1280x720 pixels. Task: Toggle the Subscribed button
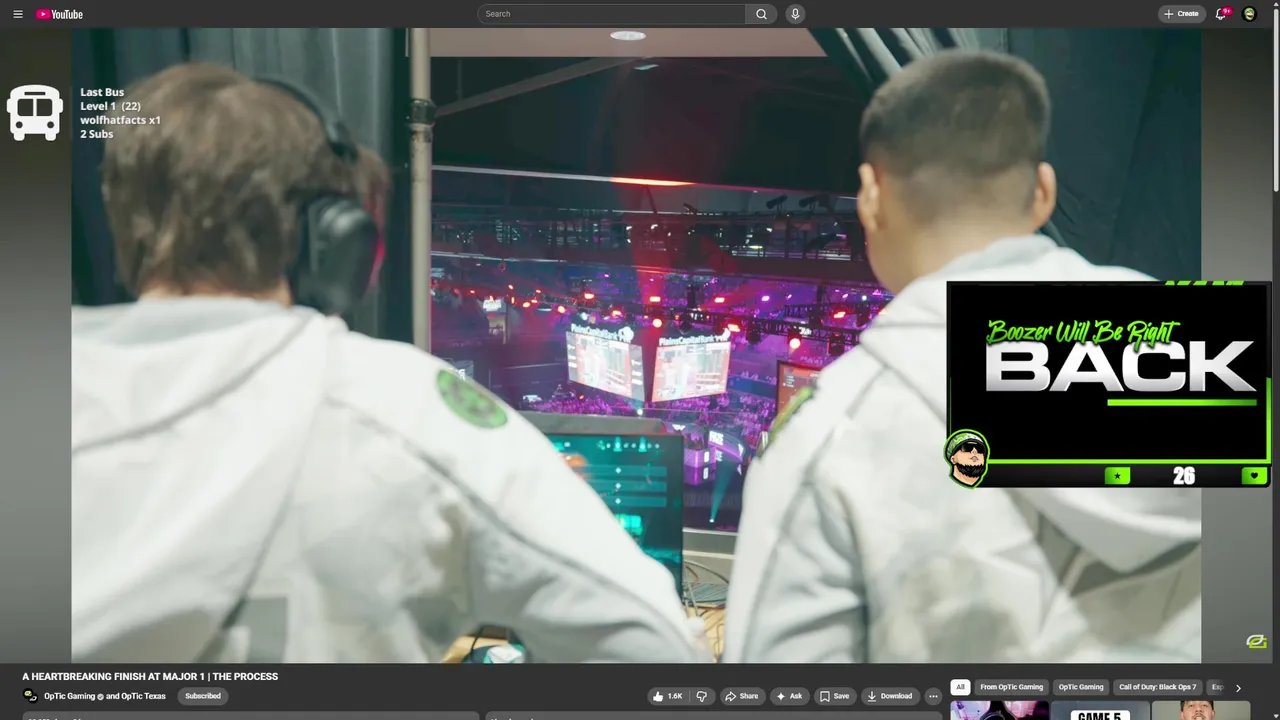pos(203,696)
